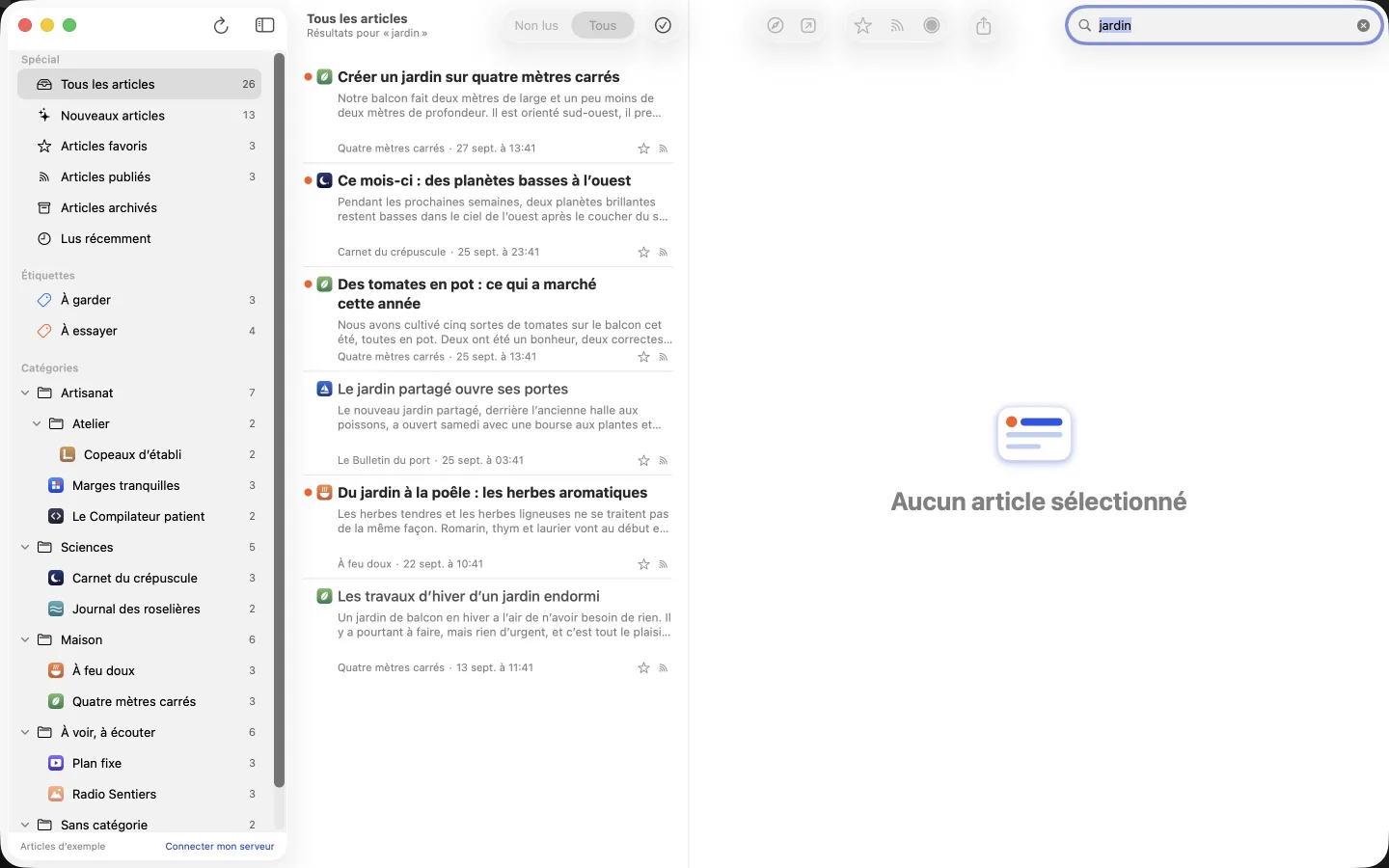Click the Copeaux d'établi feed icon
The image size is (1389, 868).
pyautogui.click(x=68, y=454)
